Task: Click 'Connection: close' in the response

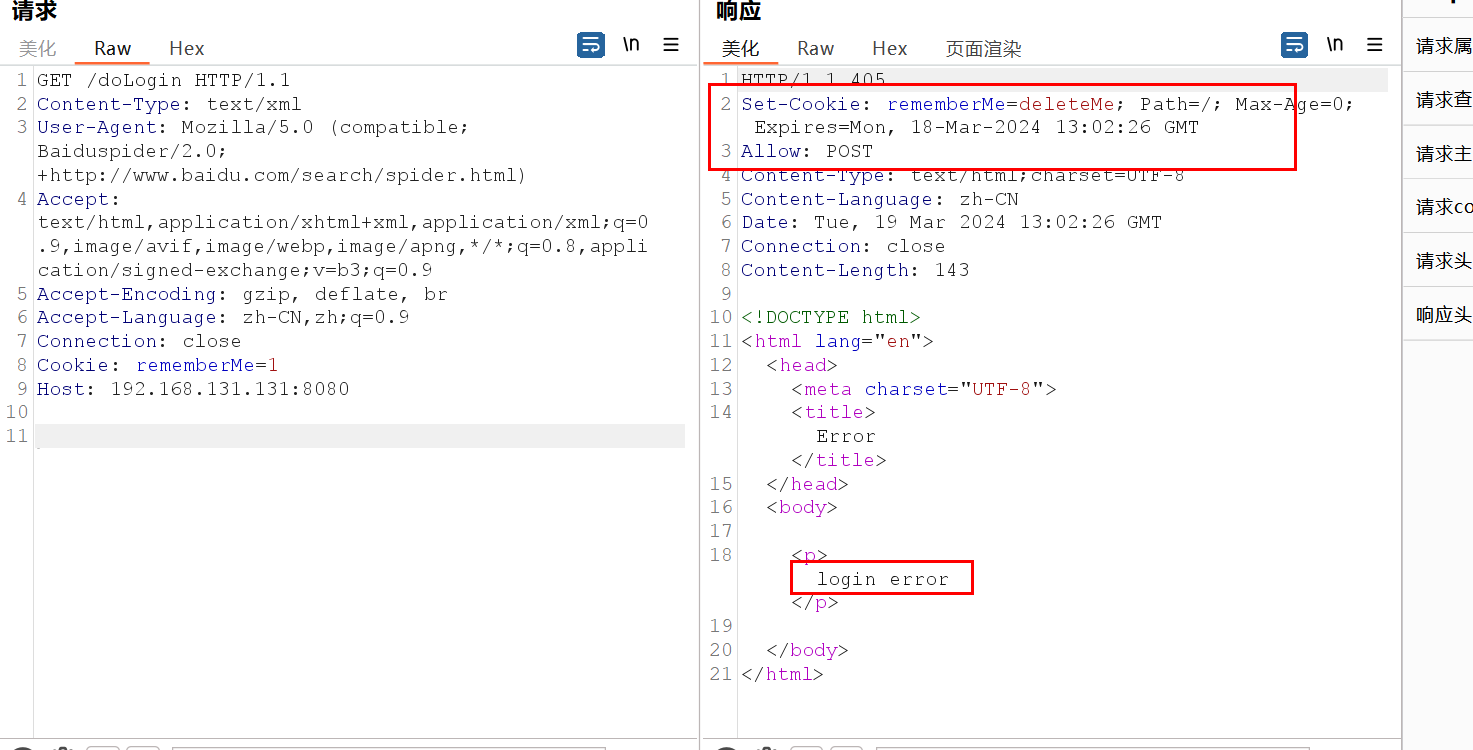Action: click(x=843, y=246)
